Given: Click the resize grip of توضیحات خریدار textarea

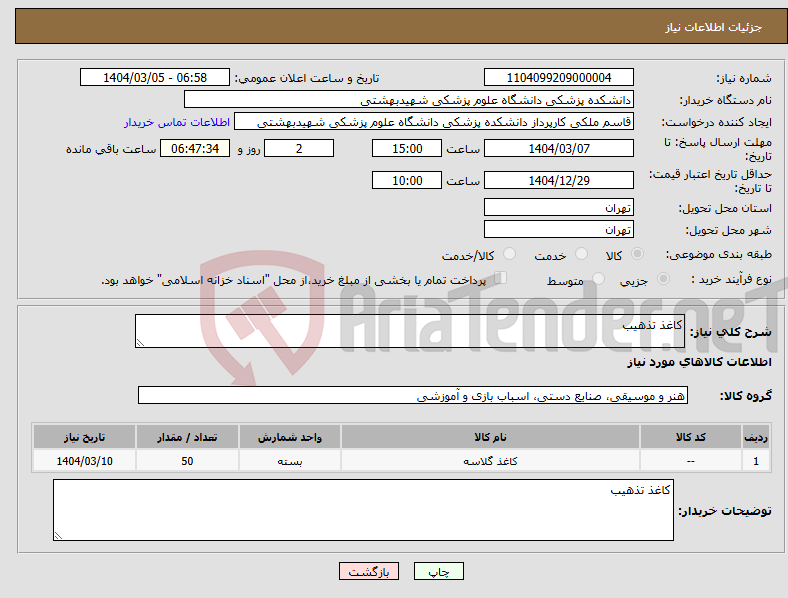Looking at the screenshot, I should (58, 536).
